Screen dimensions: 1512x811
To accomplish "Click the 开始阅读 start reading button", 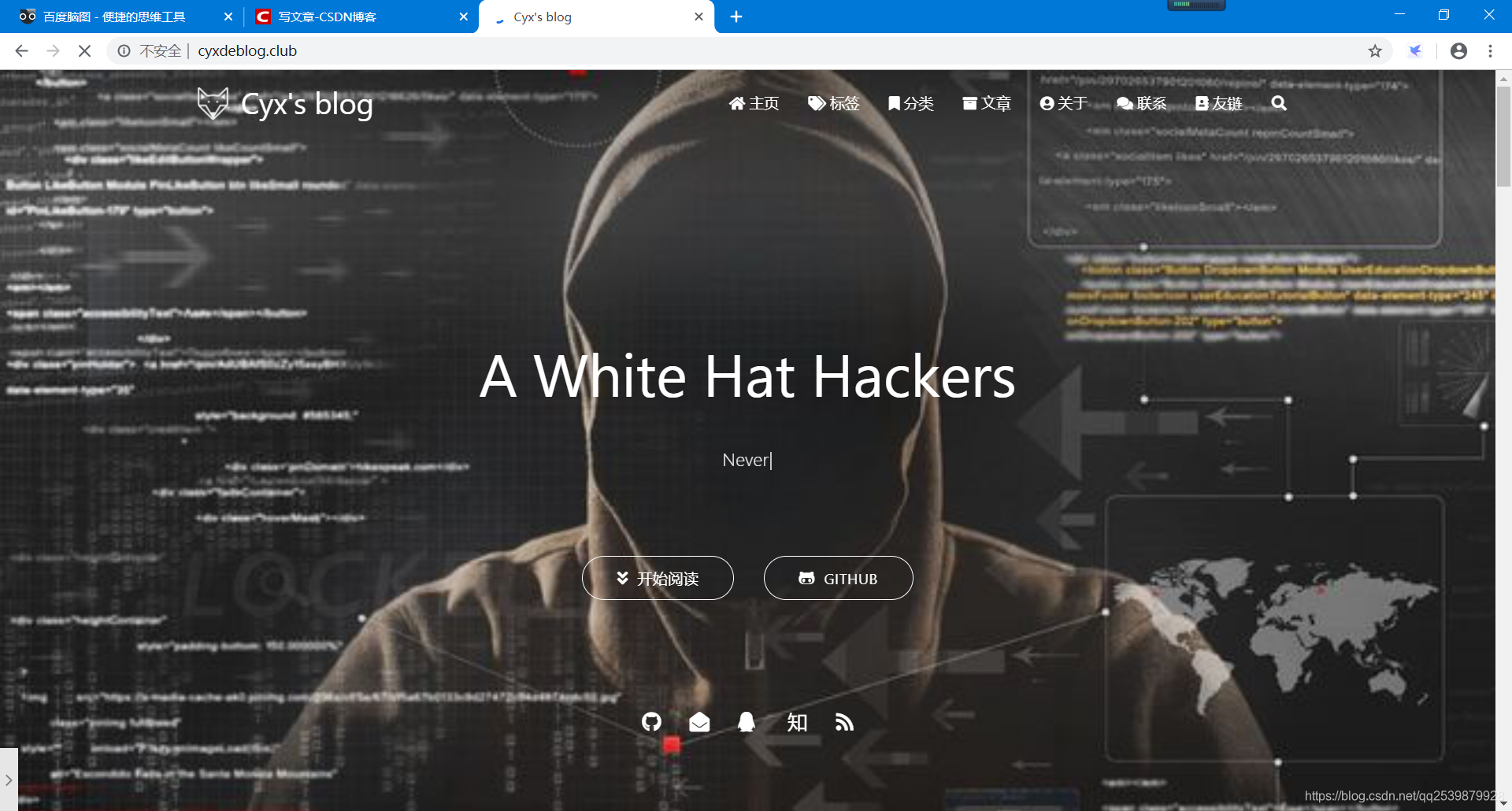I will click(x=658, y=578).
